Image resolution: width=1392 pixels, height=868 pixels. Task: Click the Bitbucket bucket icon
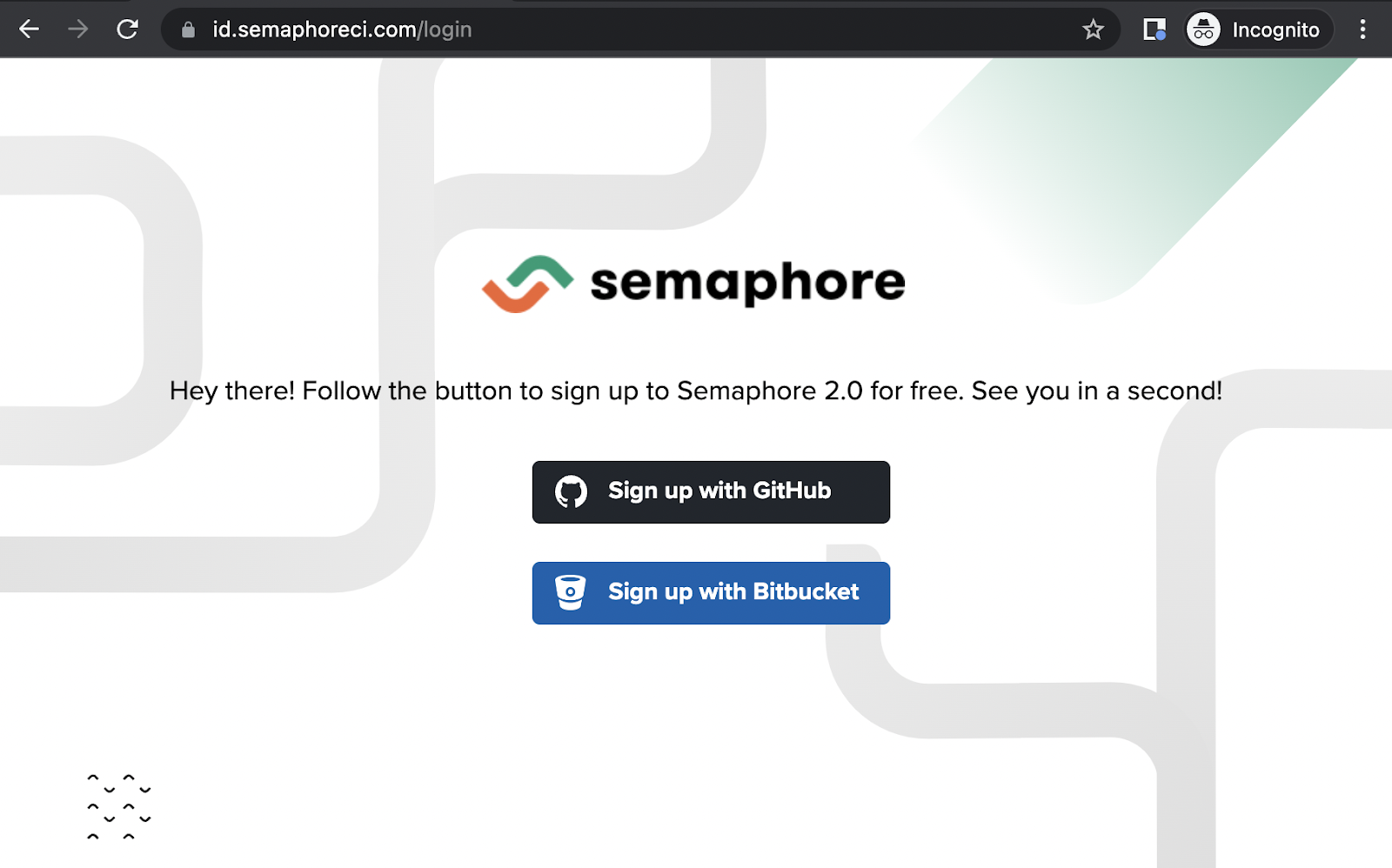pyautogui.click(x=572, y=592)
